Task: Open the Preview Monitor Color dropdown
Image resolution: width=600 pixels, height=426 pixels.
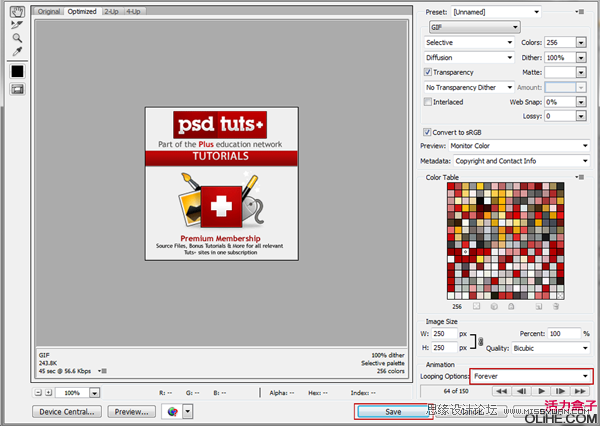Action: click(x=518, y=146)
